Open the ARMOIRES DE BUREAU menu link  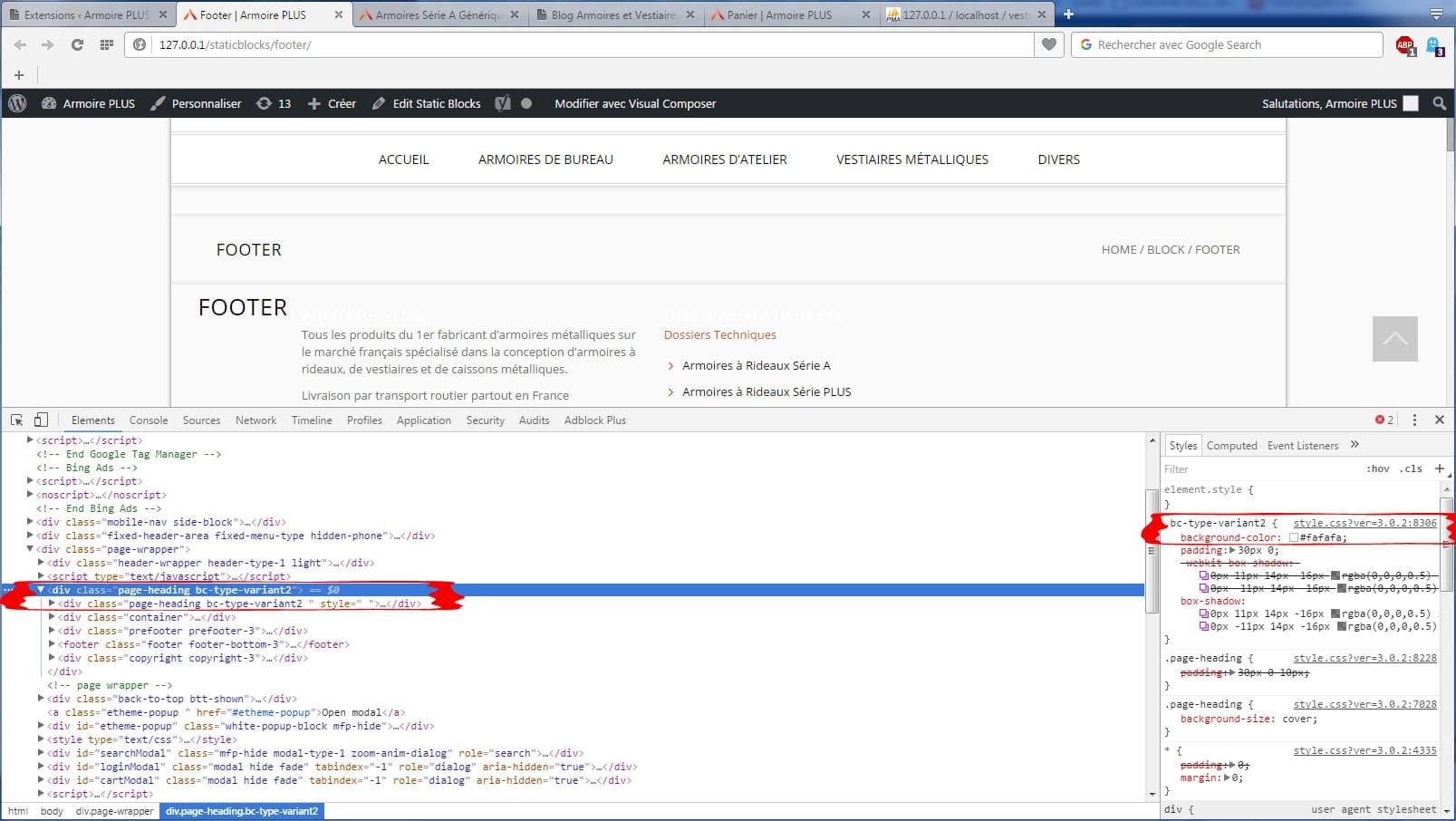click(545, 159)
